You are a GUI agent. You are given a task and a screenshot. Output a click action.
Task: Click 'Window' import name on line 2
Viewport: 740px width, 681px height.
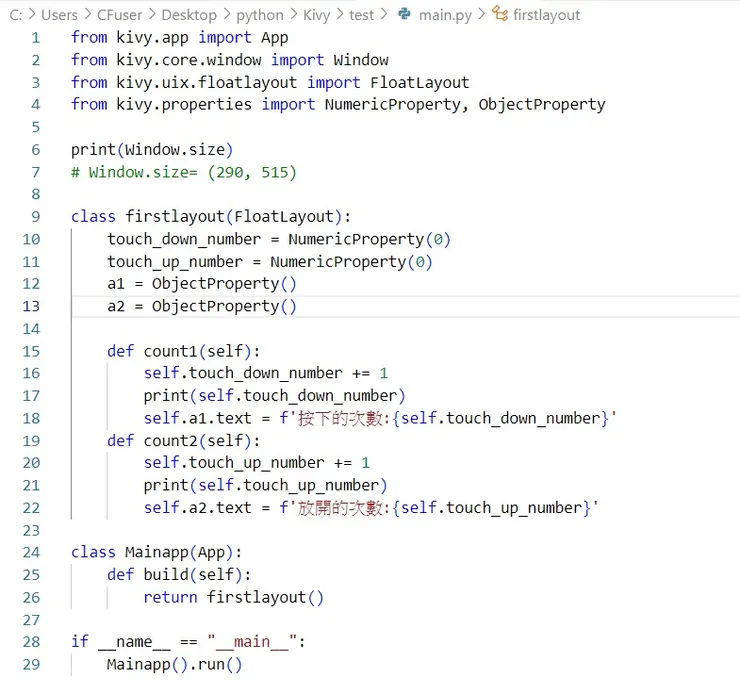pos(361,60)
